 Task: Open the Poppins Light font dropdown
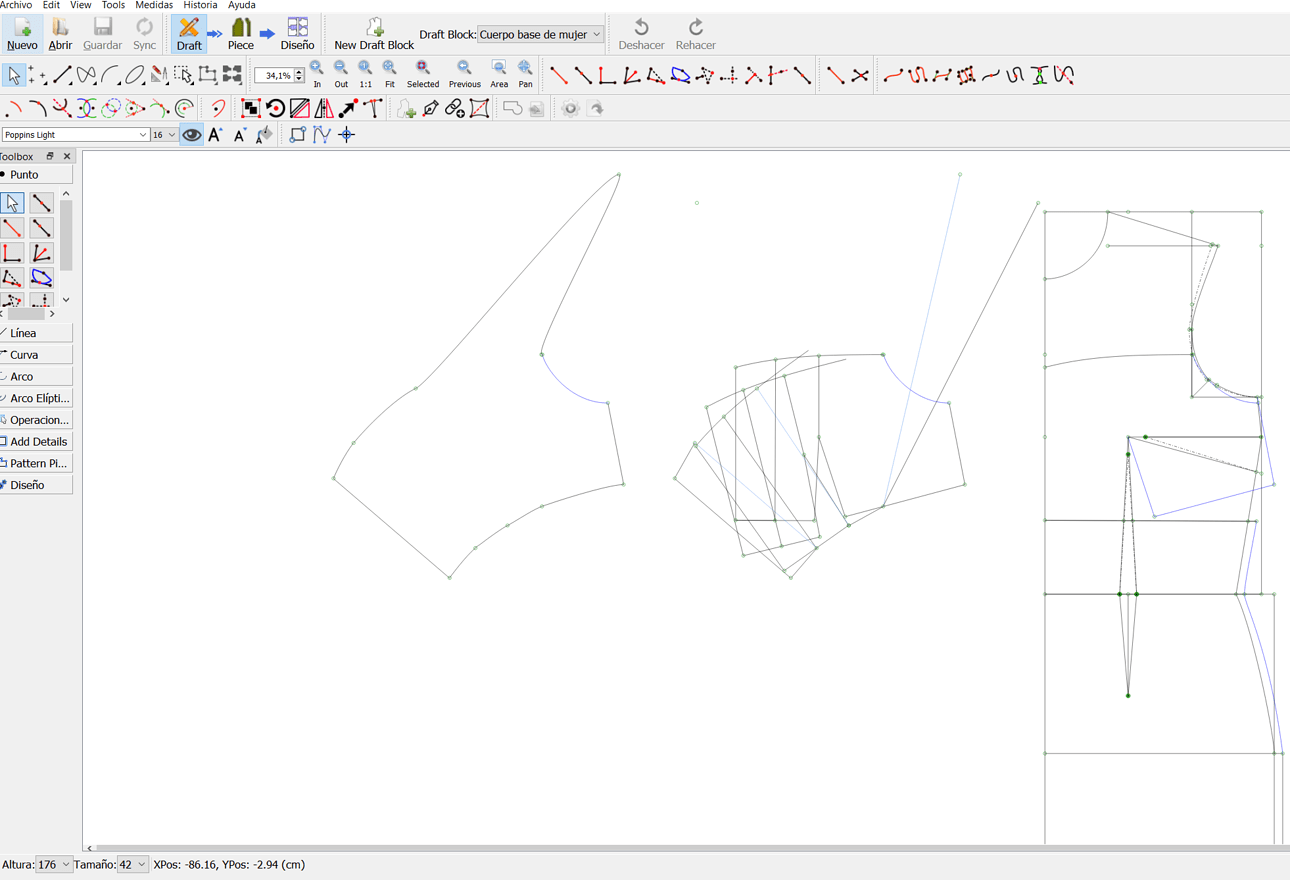(75, 134)
